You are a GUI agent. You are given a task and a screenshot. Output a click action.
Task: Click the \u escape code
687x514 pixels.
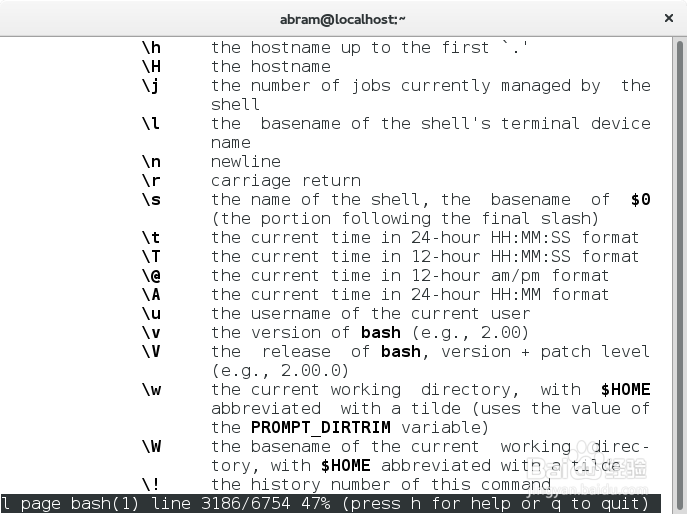(x=151, y=314)
